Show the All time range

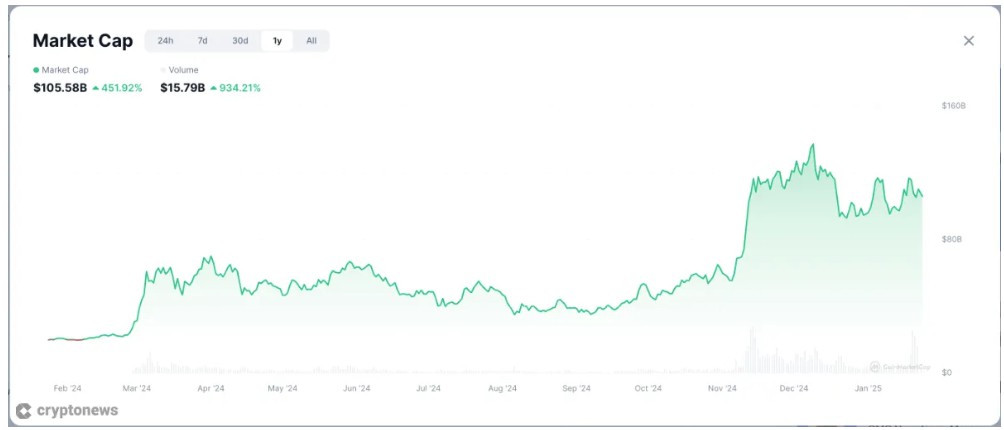click(311, 41)
